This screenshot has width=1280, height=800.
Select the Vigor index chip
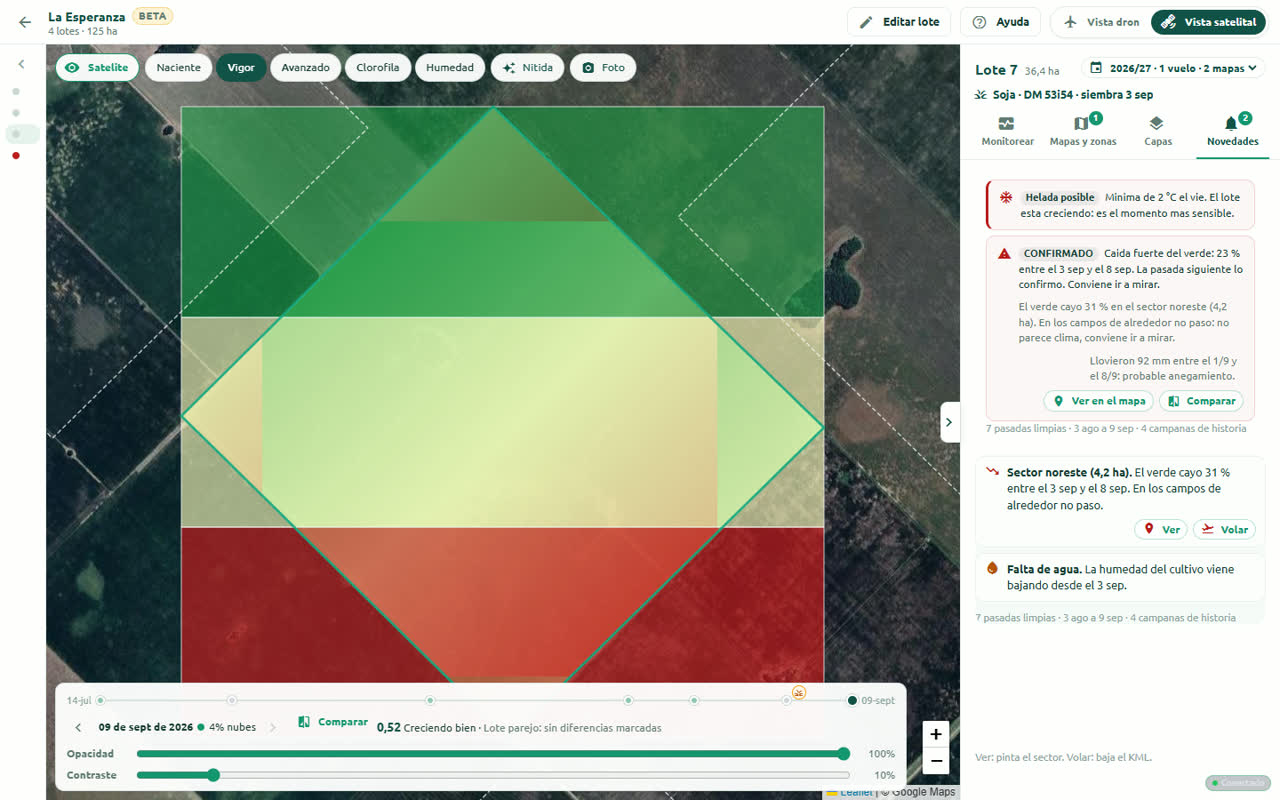pos(241,67)
